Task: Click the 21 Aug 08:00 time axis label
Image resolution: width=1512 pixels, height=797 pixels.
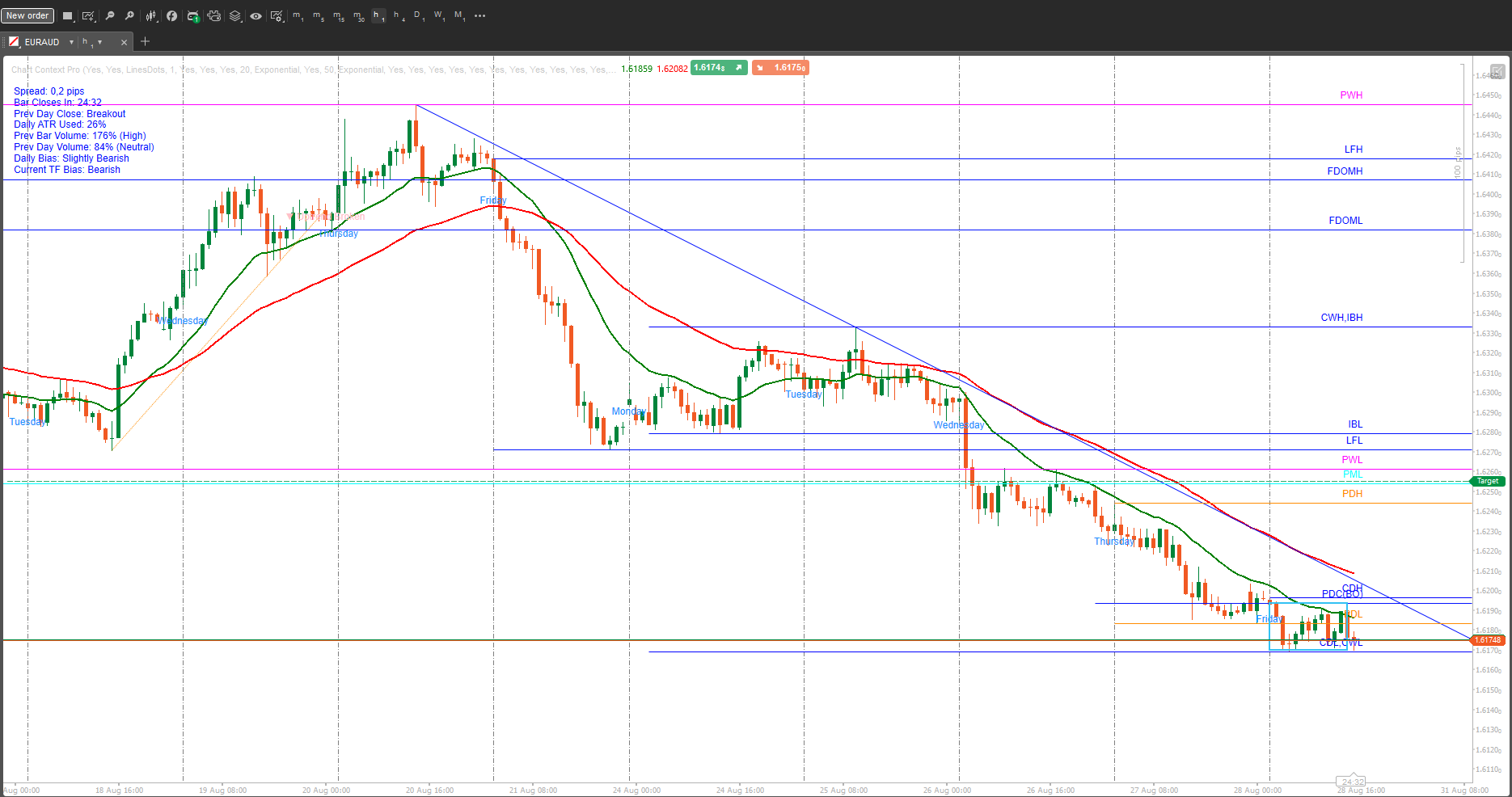Action: coord(533,790)
